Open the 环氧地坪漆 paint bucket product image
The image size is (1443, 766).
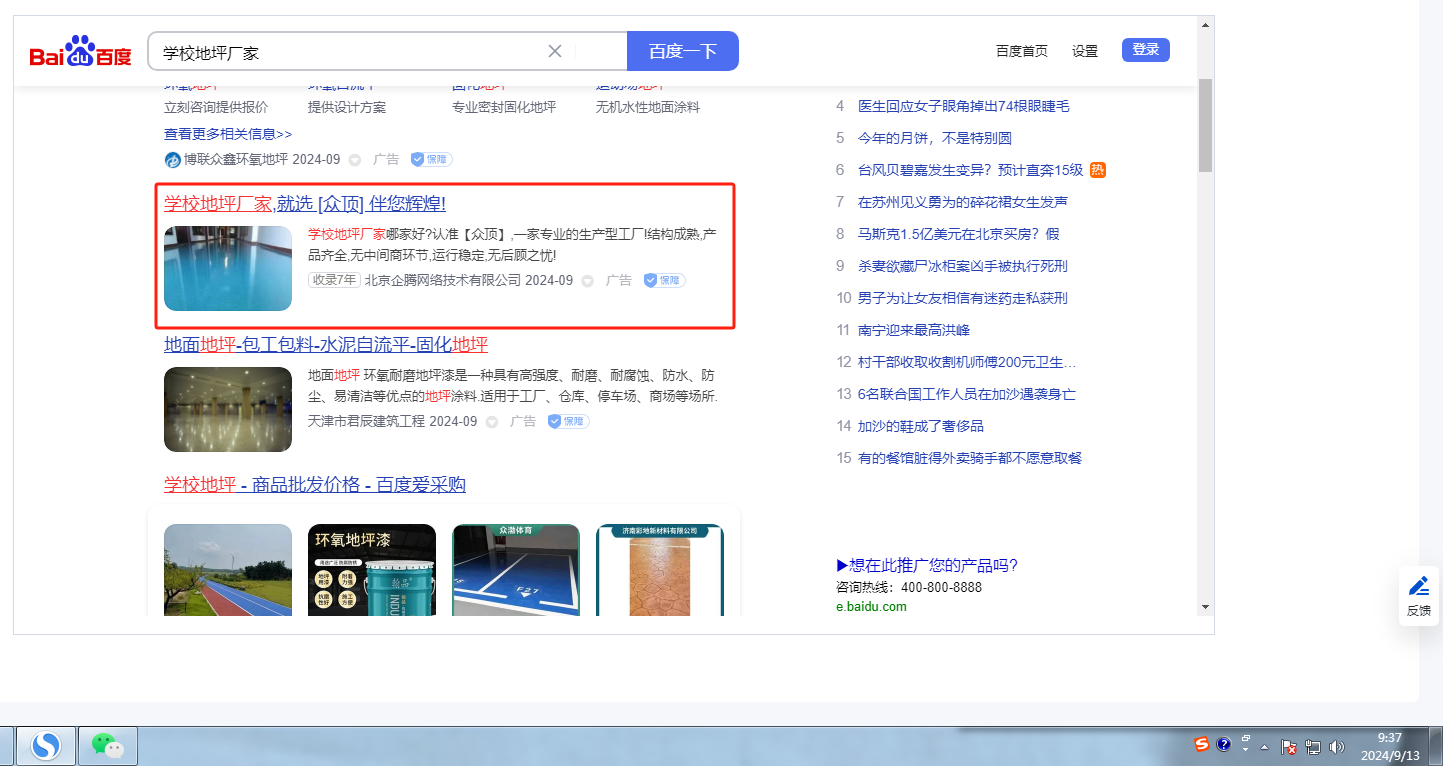point(372,570)
